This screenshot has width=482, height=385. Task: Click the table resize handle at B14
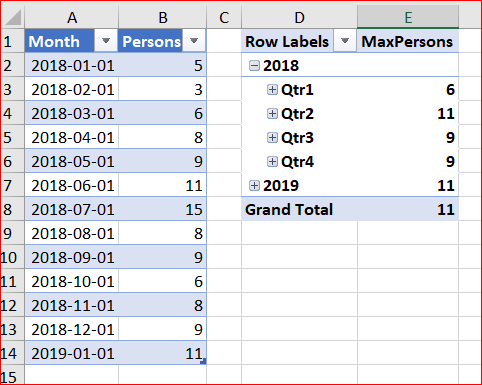tap(203, 361)
